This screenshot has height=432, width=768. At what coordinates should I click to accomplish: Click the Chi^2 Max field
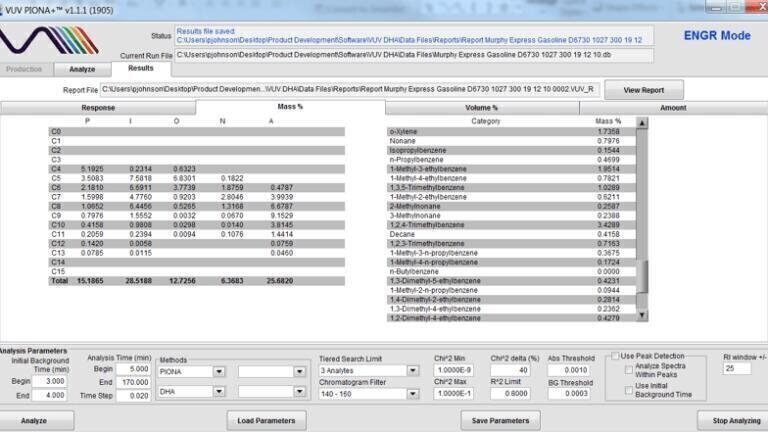pyautogui.click(x=454, y=393)
